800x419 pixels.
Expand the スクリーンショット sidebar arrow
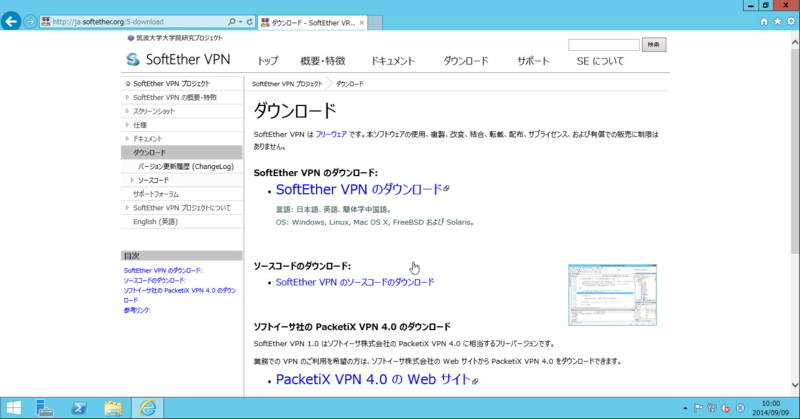tap(127, 111)
